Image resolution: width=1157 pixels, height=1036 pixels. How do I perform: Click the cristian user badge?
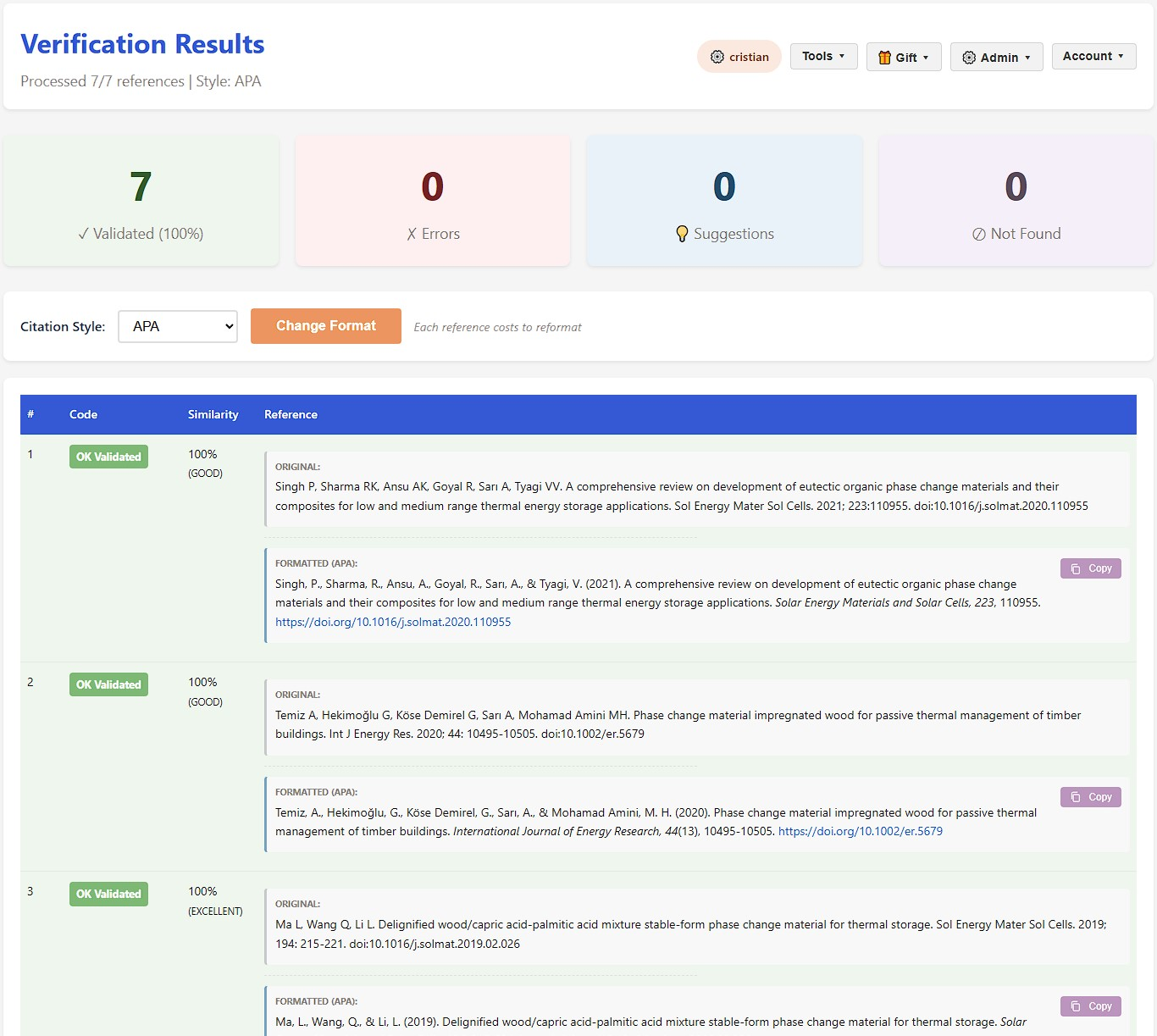(739, 57)
